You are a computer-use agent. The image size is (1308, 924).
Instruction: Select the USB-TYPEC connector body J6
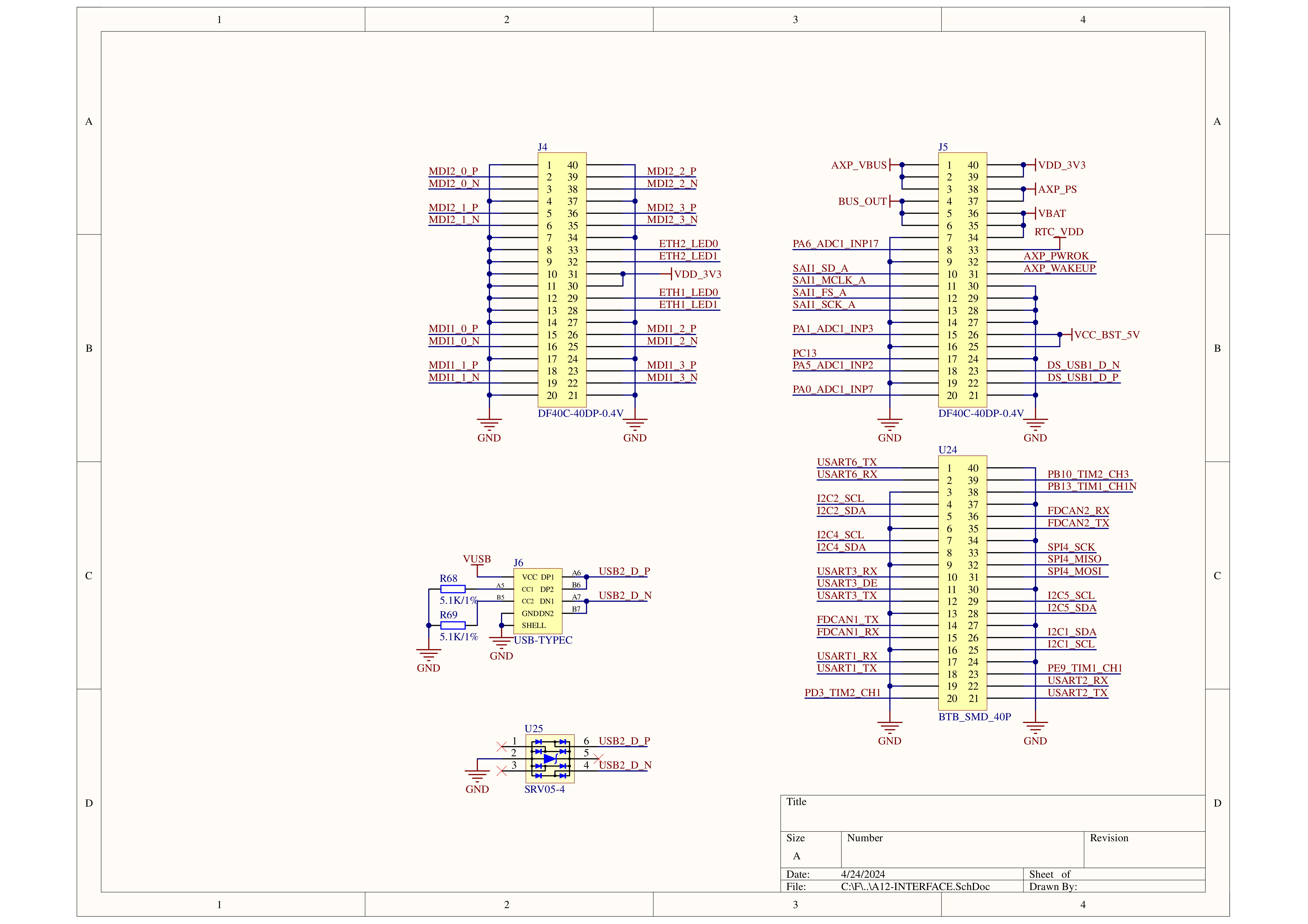[x=538, y=601]
